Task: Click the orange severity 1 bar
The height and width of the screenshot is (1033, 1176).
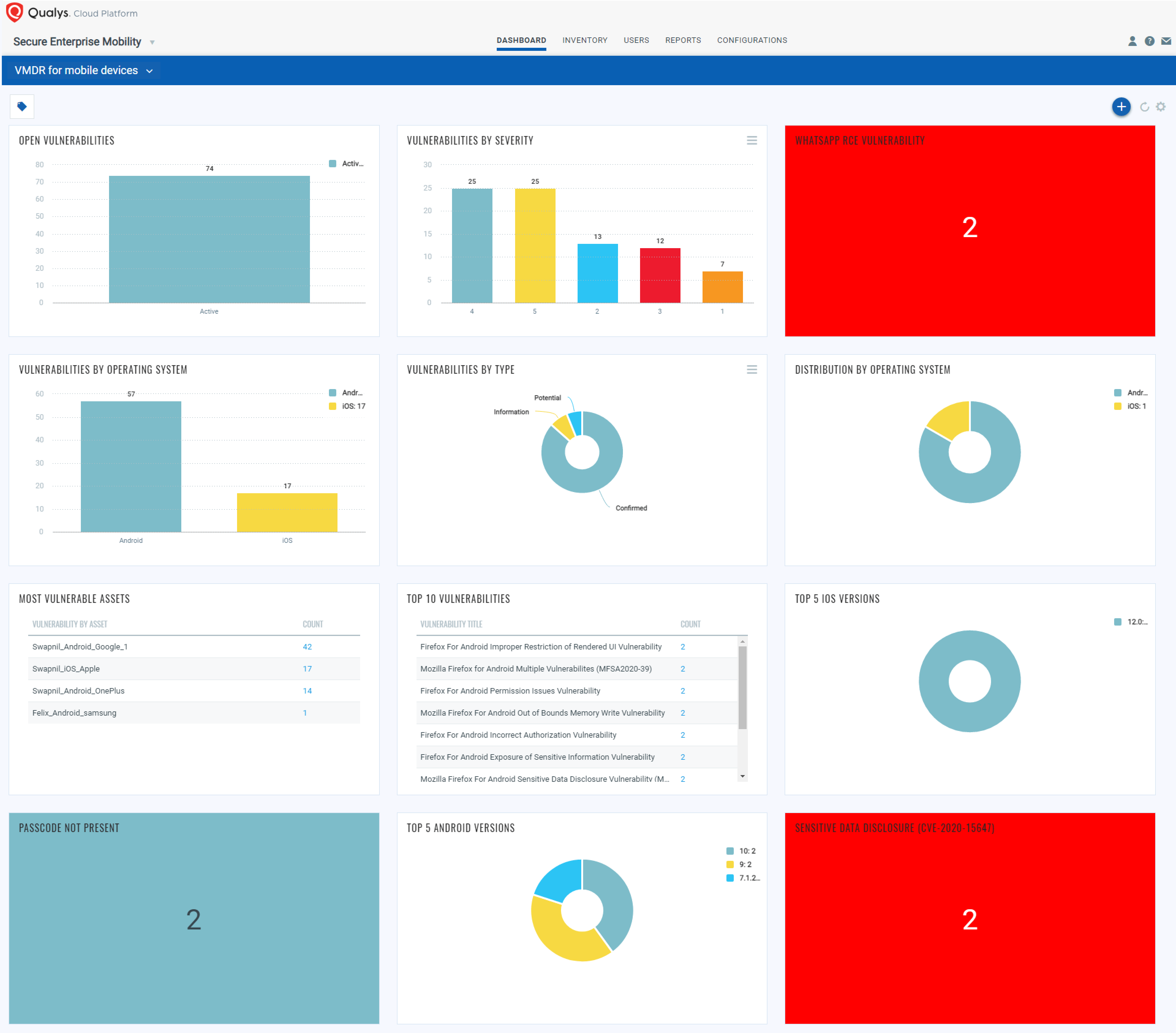Action: (x=722, y=287)
